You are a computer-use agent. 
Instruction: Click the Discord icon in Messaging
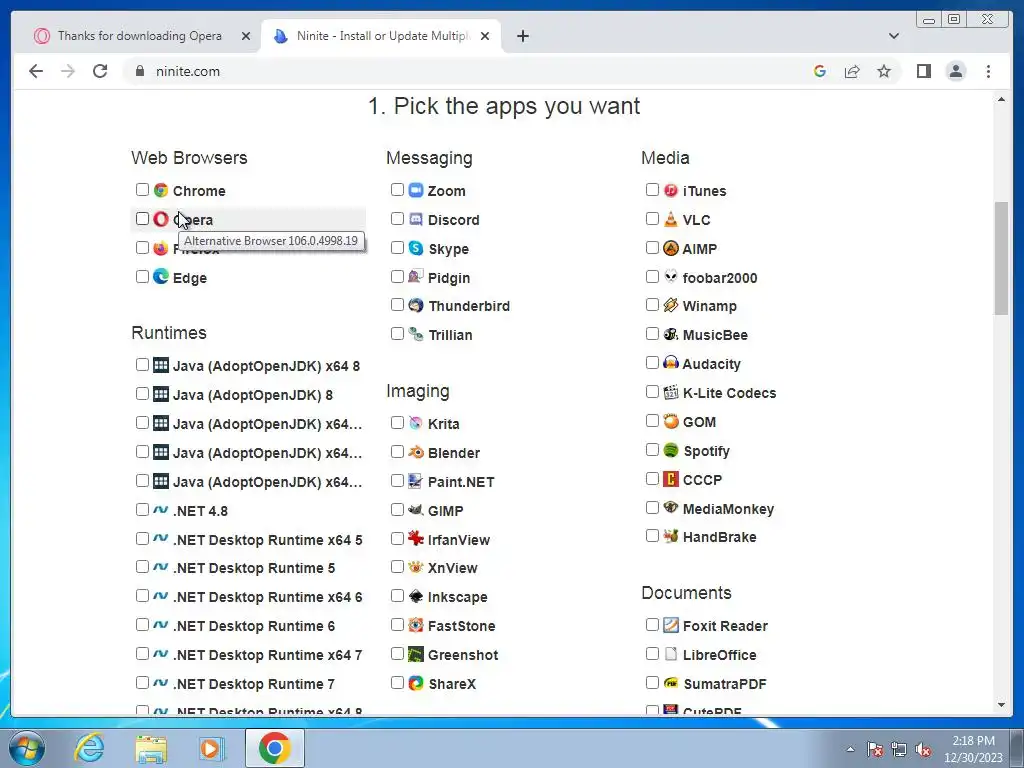416,219
